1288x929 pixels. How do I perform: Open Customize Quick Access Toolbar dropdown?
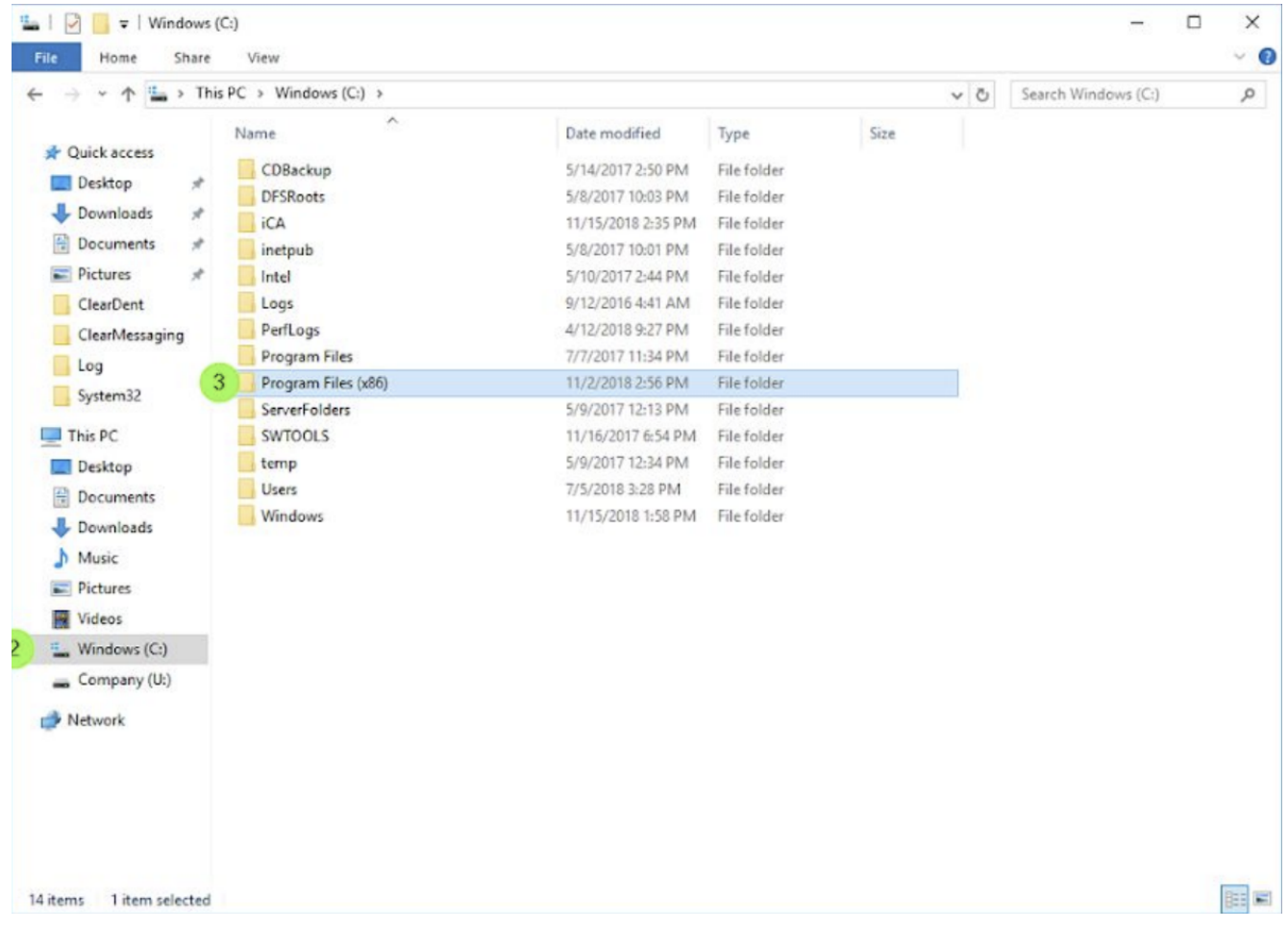[x=124, y=24]
